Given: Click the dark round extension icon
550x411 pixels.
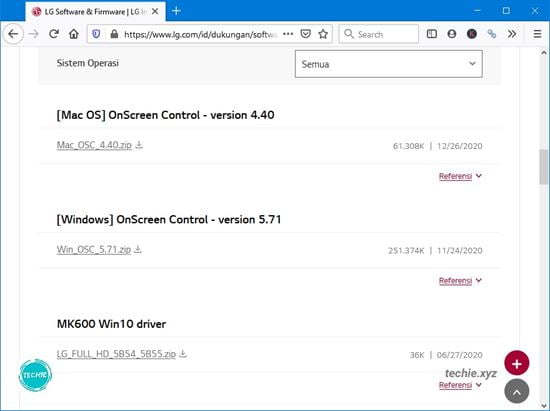Looking at the screenshot, I should [x=472, y=34].
